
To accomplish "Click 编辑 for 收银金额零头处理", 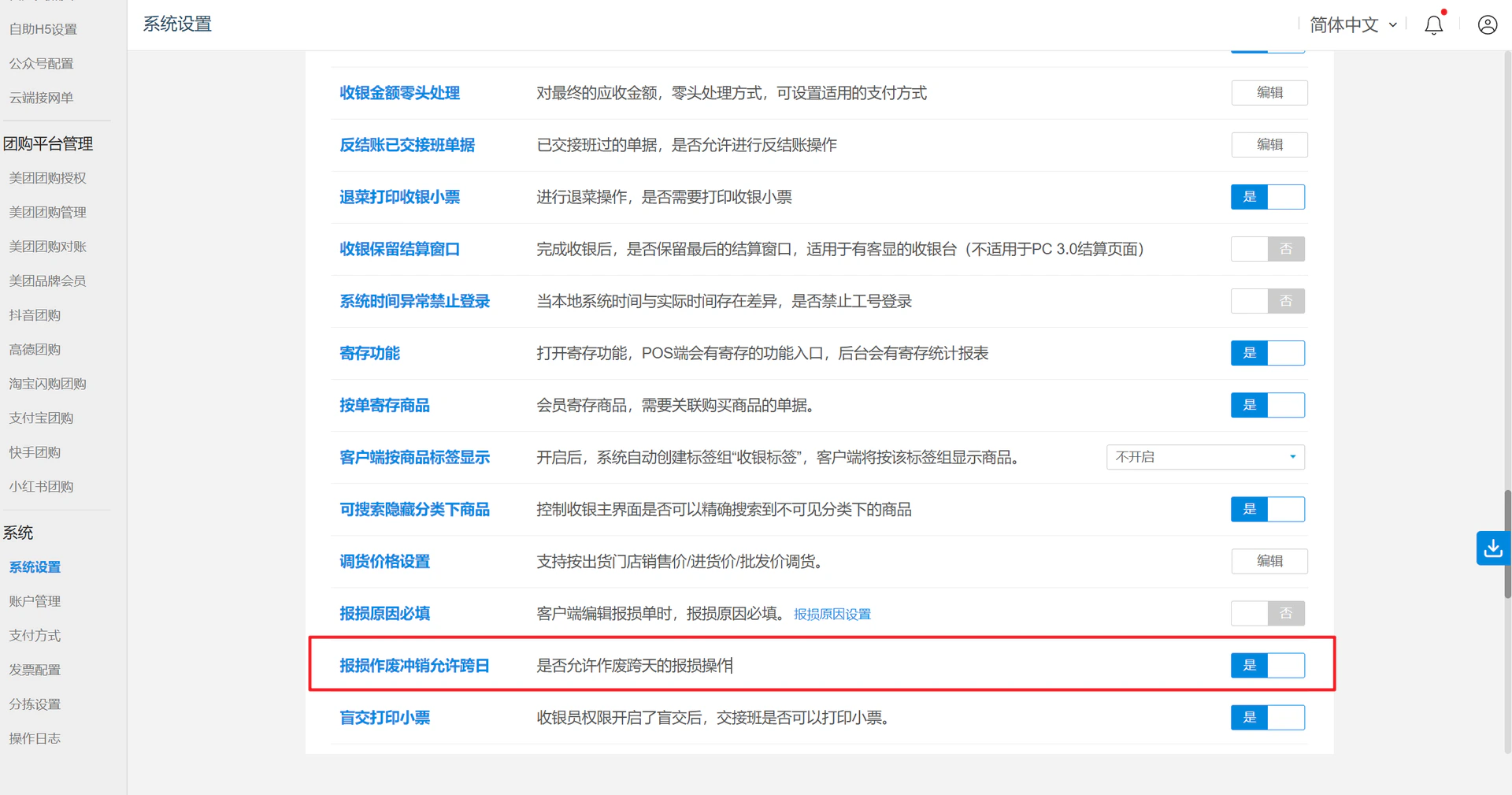I will 1269,93.
